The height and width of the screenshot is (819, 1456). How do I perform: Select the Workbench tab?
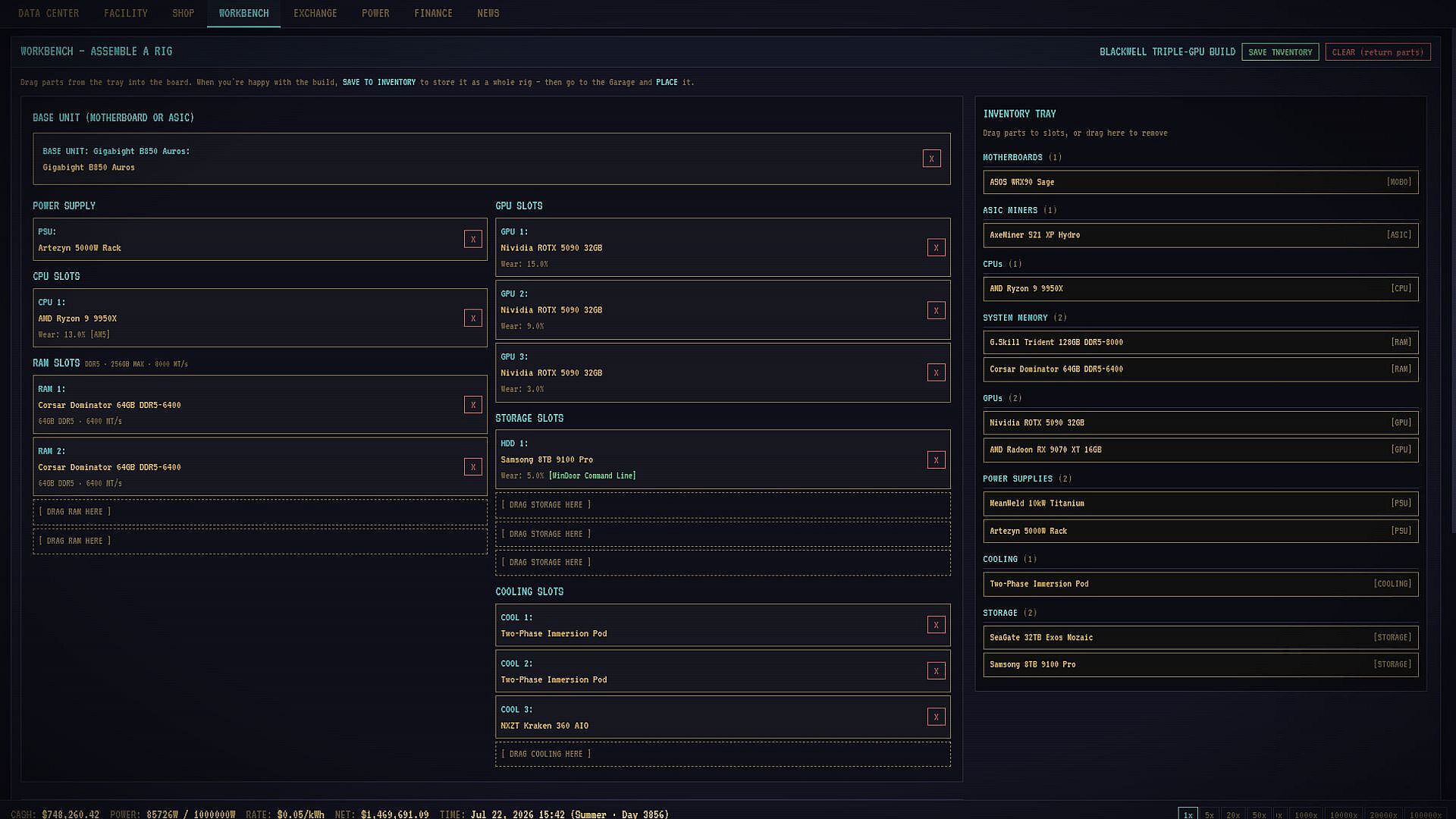[x=243, y=14]
